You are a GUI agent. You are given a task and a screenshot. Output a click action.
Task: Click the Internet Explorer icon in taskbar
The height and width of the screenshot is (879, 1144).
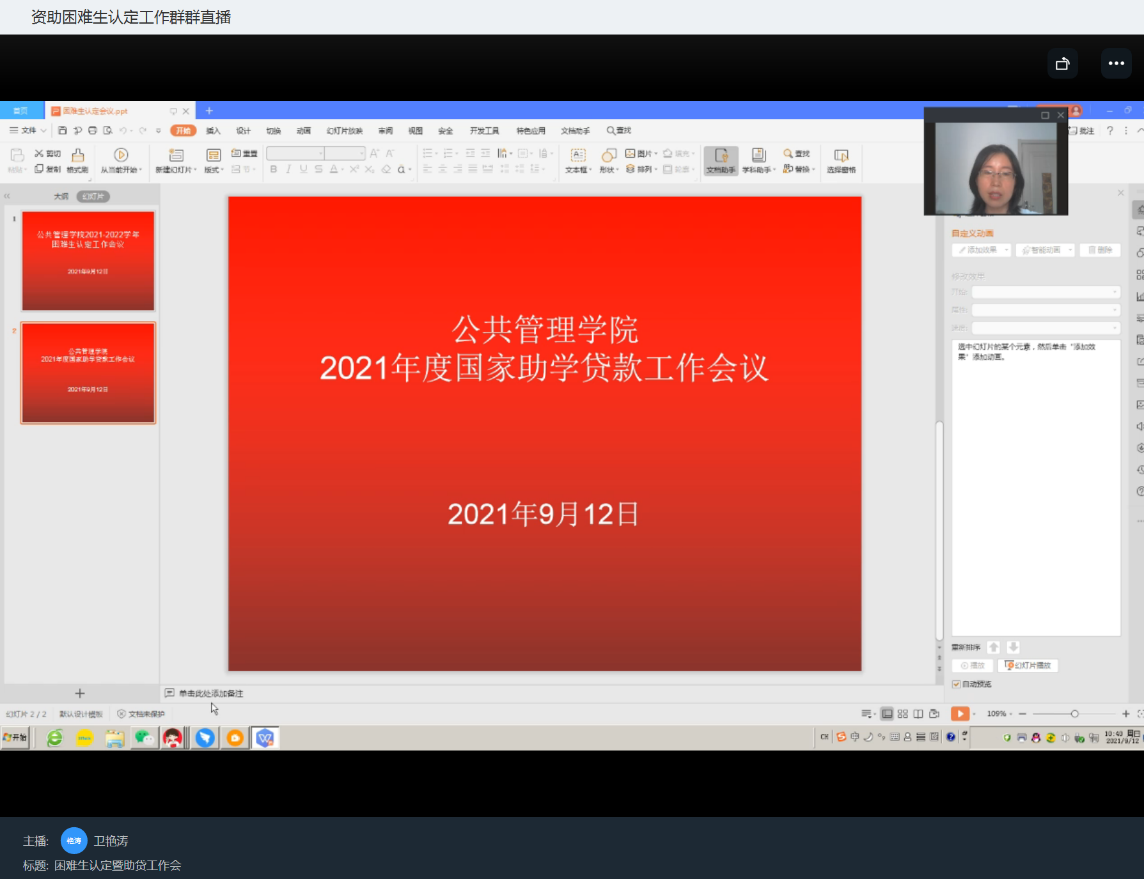click(x=55, y=738)
